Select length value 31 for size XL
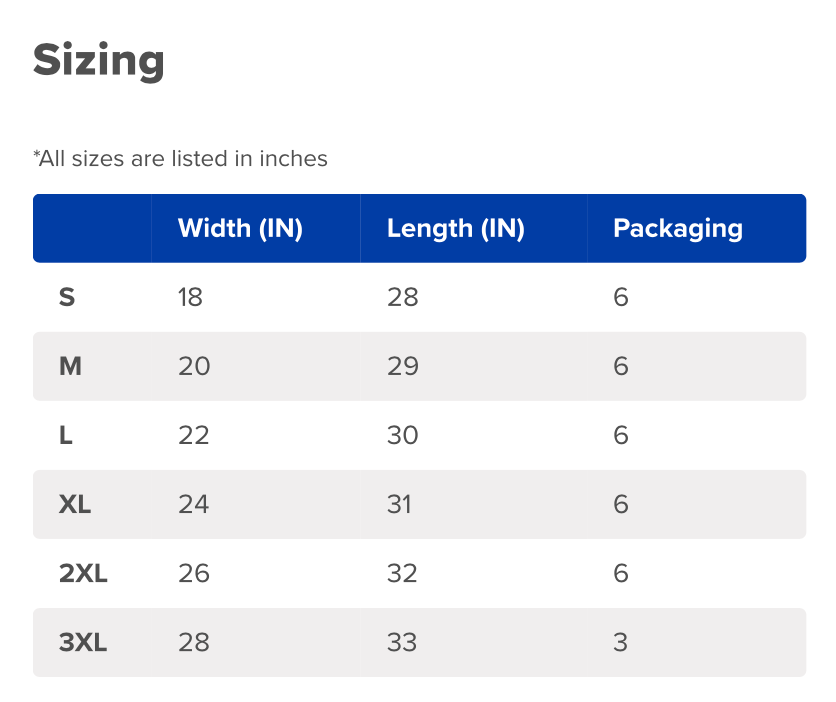Image resolution: width=836 pixels, height=702 pixels. click(x=399, y=504)
